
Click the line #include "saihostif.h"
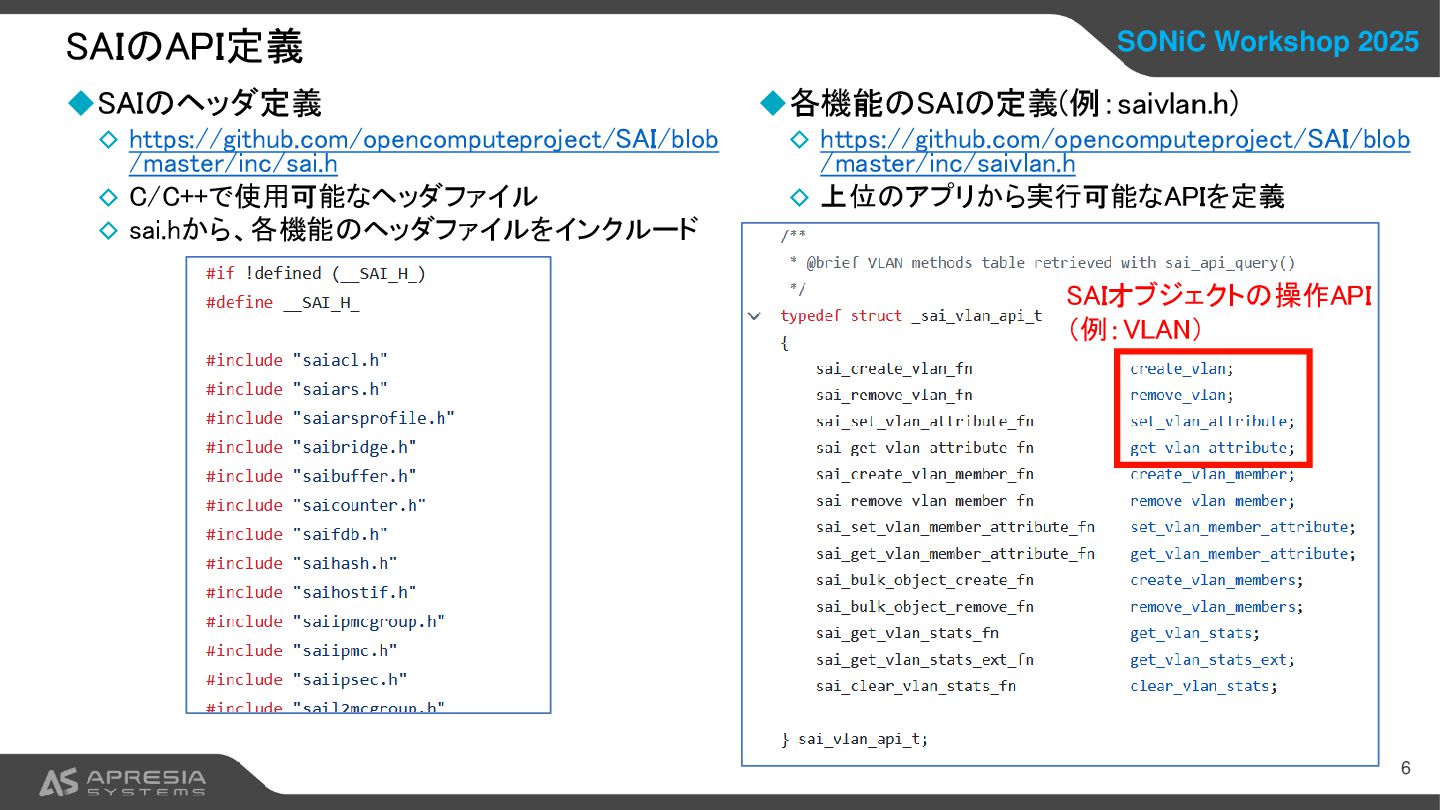pyautogui.click(x=311, y=592)
